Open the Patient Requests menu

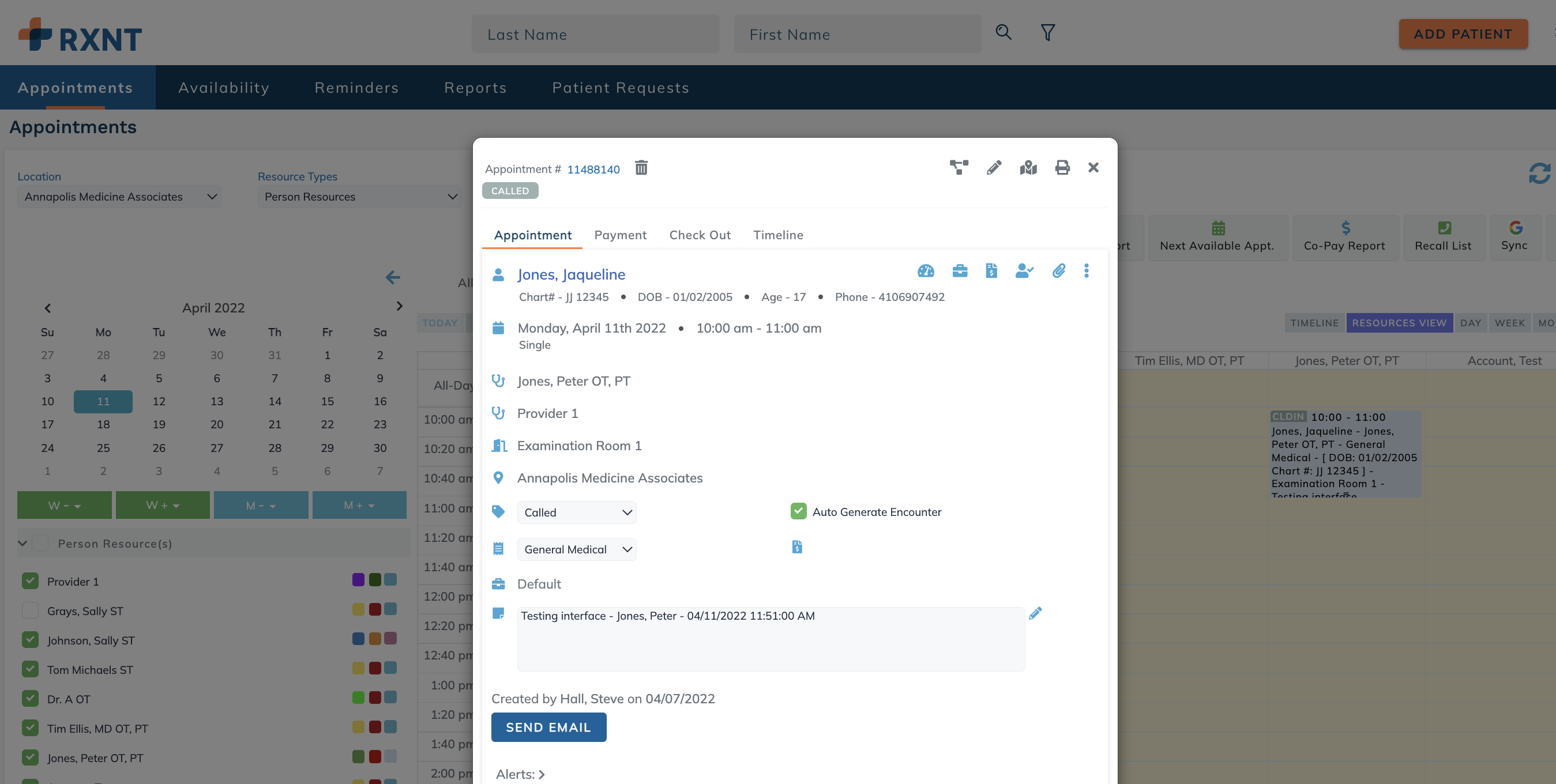621,88
